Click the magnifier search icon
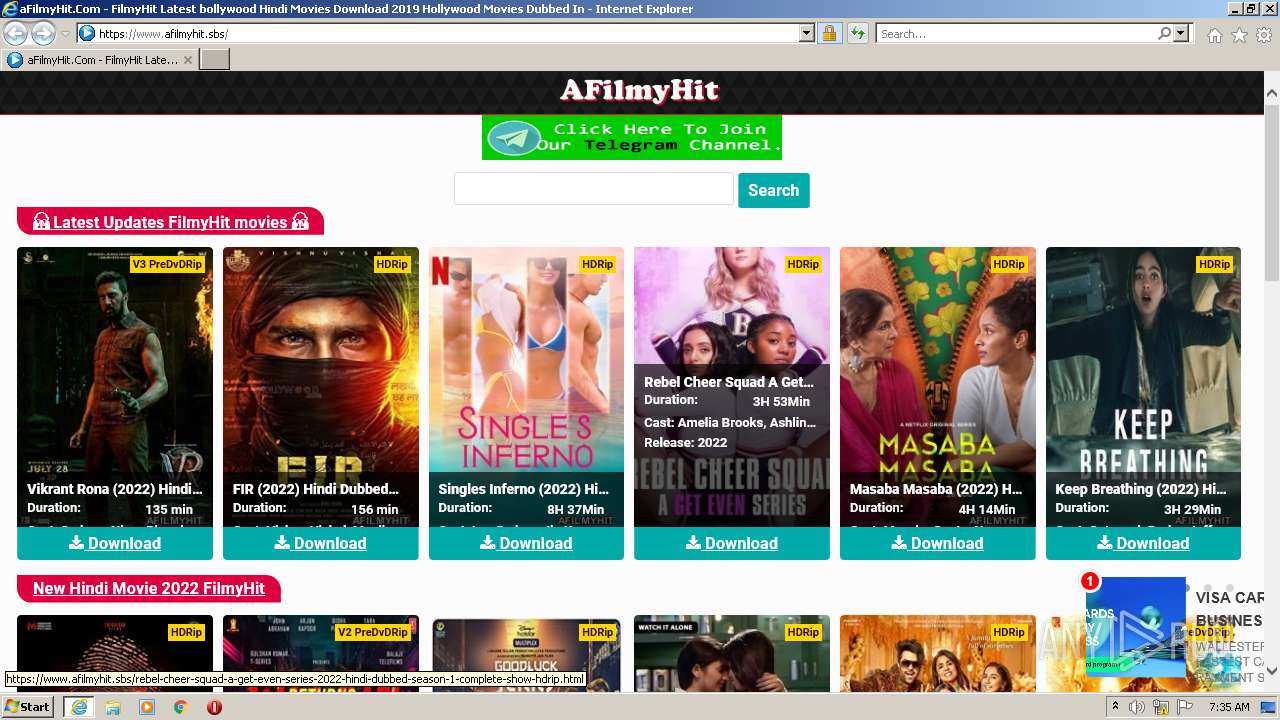Screen dimensions: 1280x720 click(x=1164, y=33)
